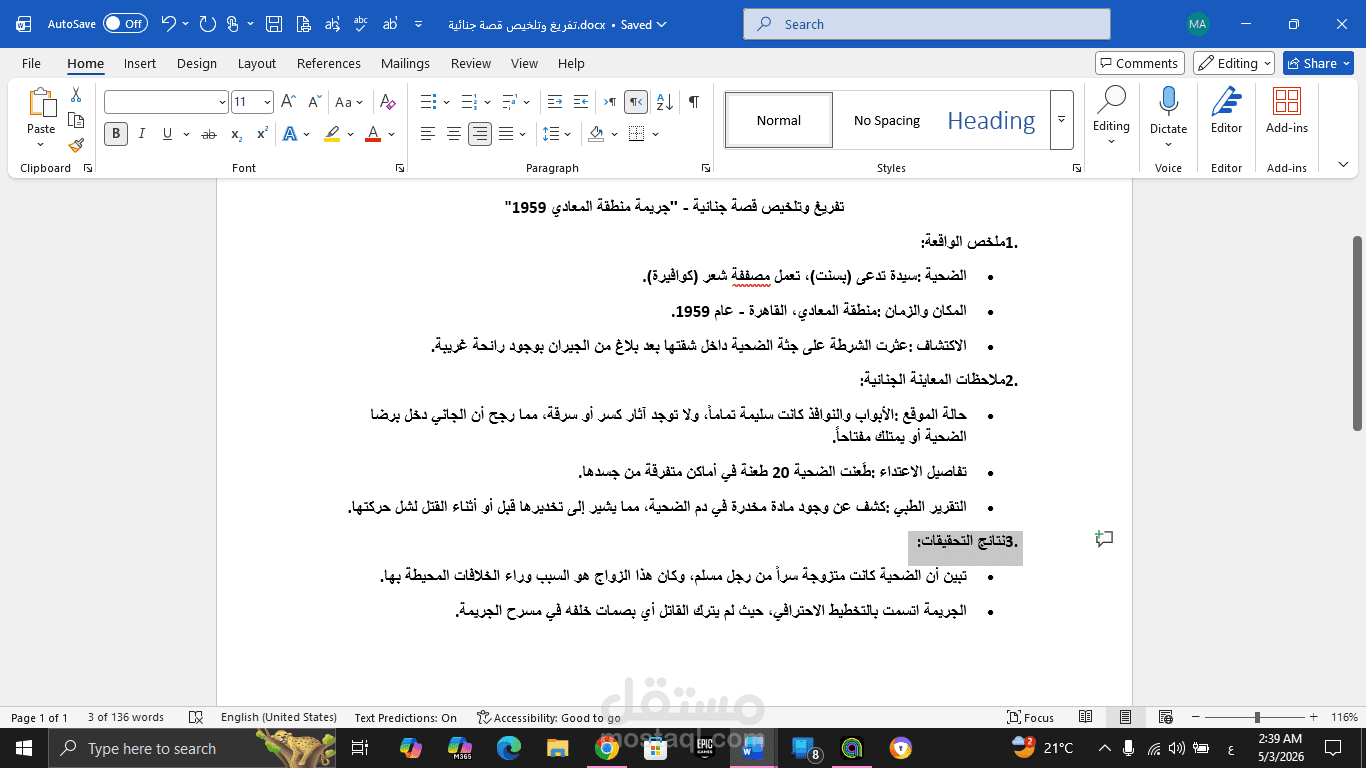Switch to Design tab

click(197, 63)
